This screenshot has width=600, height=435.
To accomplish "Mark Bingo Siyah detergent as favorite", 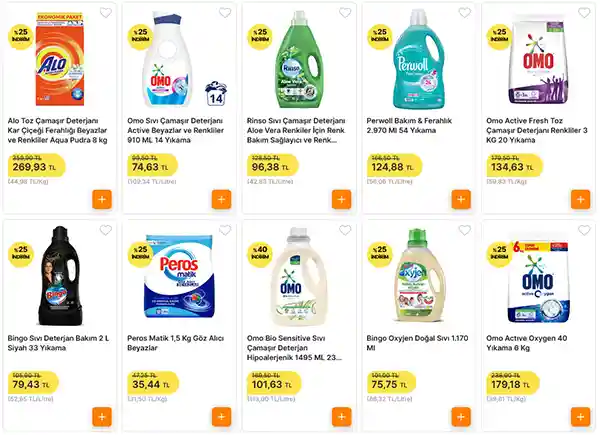I will click(x=105, y=231).
